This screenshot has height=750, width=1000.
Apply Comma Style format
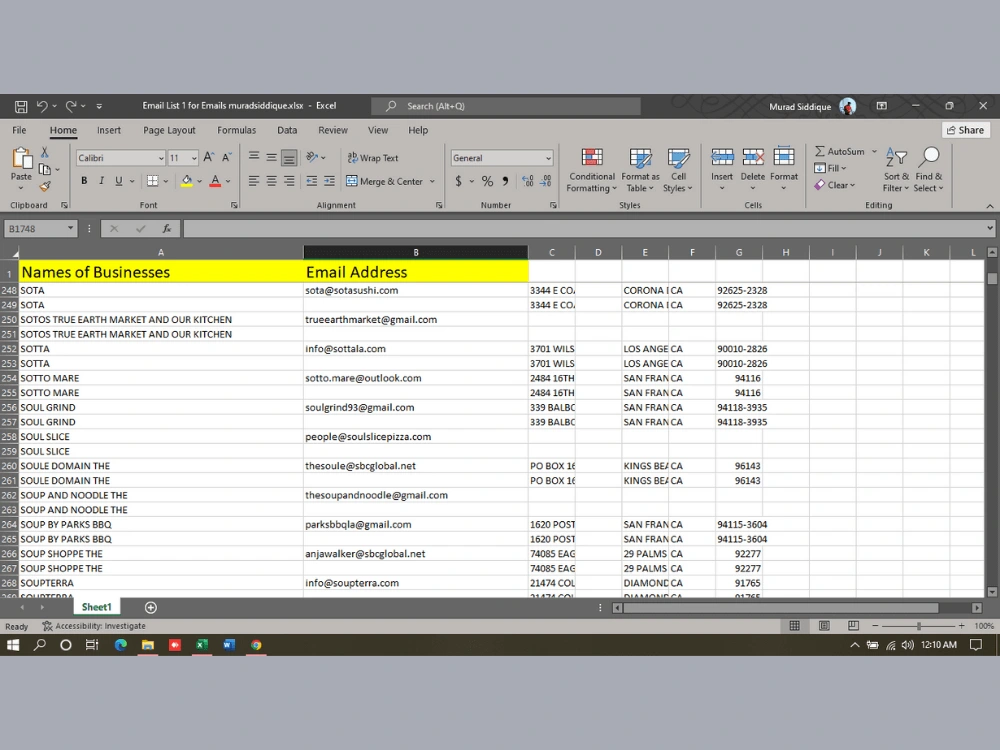(x=505, y=182)
